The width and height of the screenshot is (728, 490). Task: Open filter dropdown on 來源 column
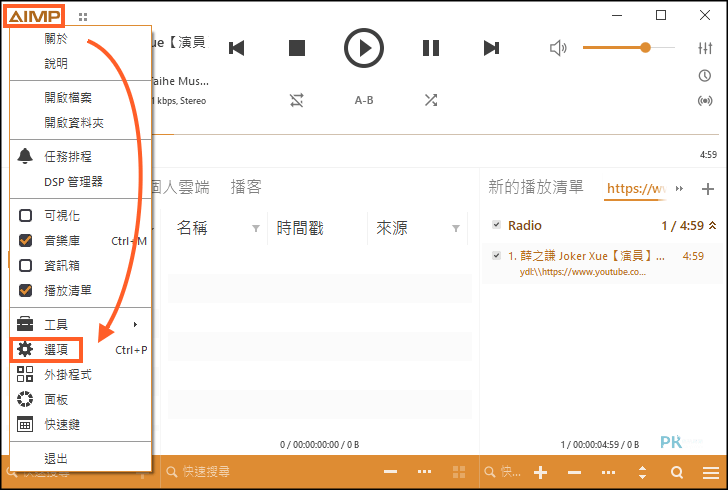(456, 229)
